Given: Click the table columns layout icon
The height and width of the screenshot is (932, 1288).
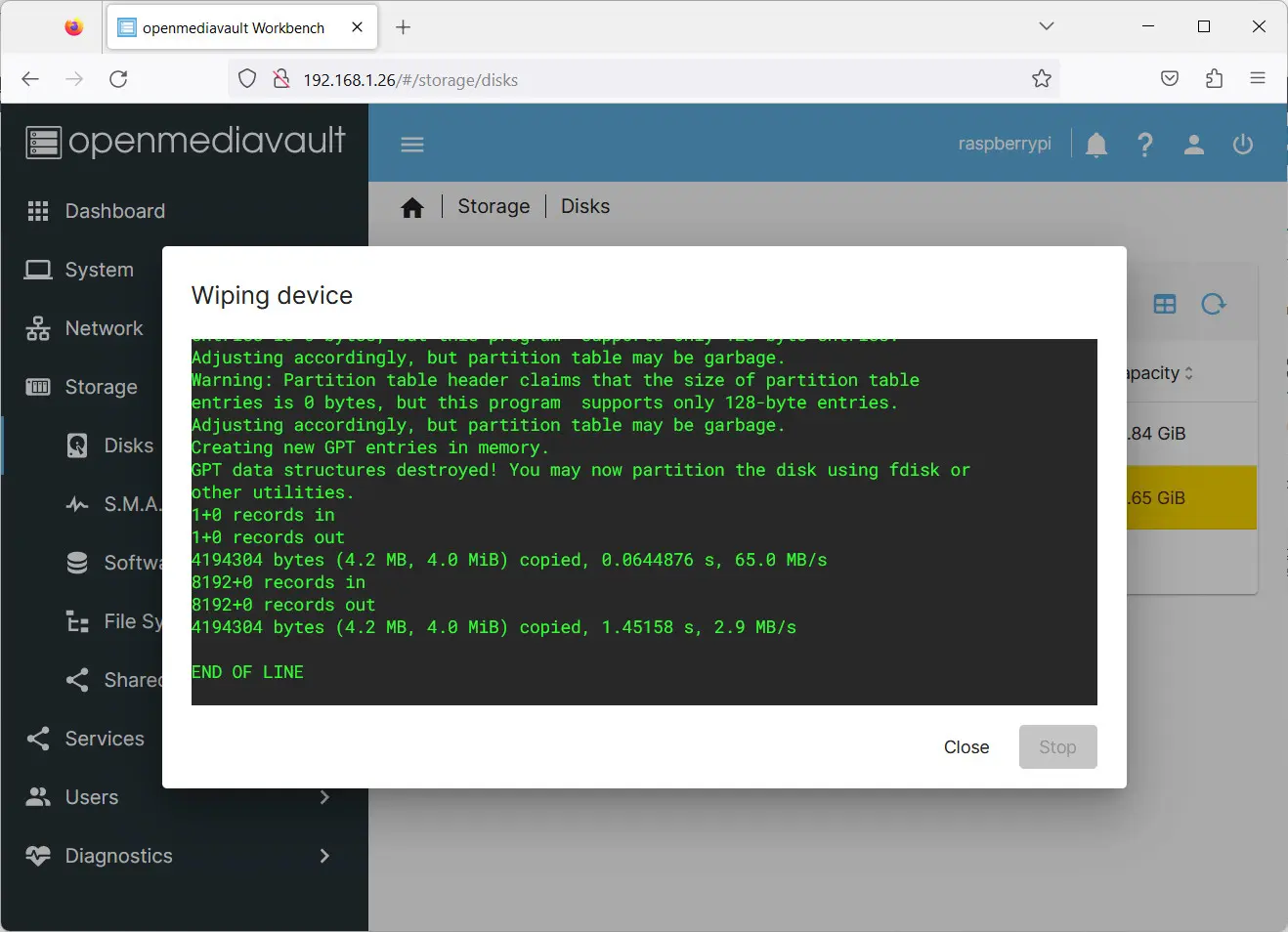Looking at the screenshot, I should (1165, 305).
